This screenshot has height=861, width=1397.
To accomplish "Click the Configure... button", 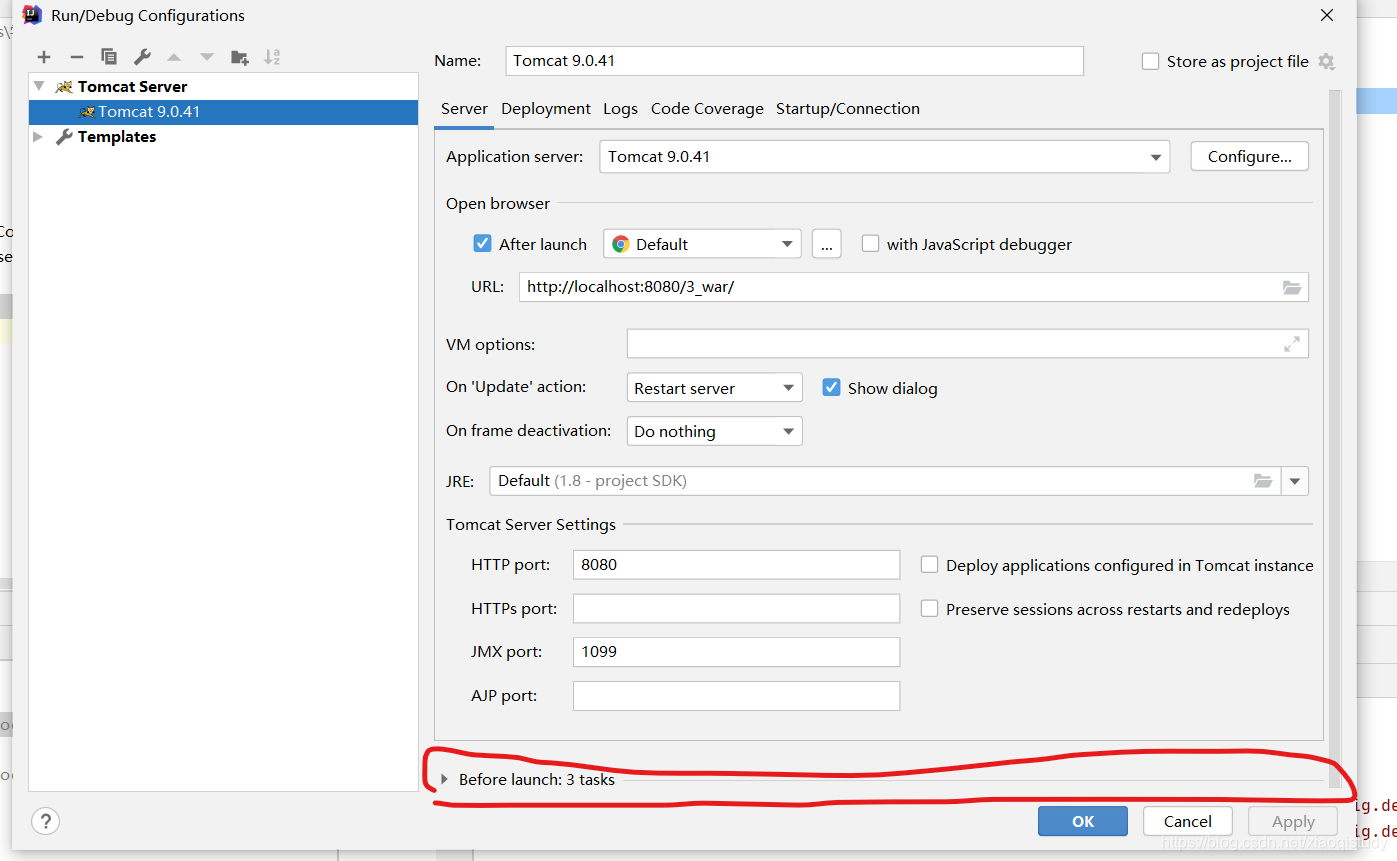I will click(x=1249, y=157).
